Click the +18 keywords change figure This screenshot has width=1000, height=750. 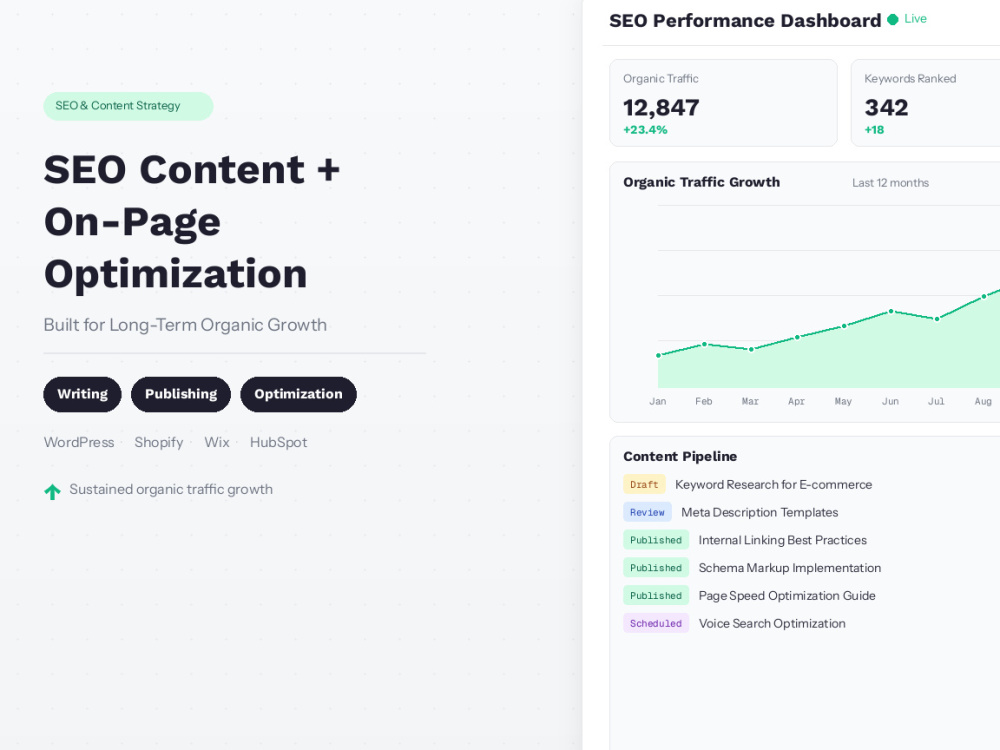874,130
